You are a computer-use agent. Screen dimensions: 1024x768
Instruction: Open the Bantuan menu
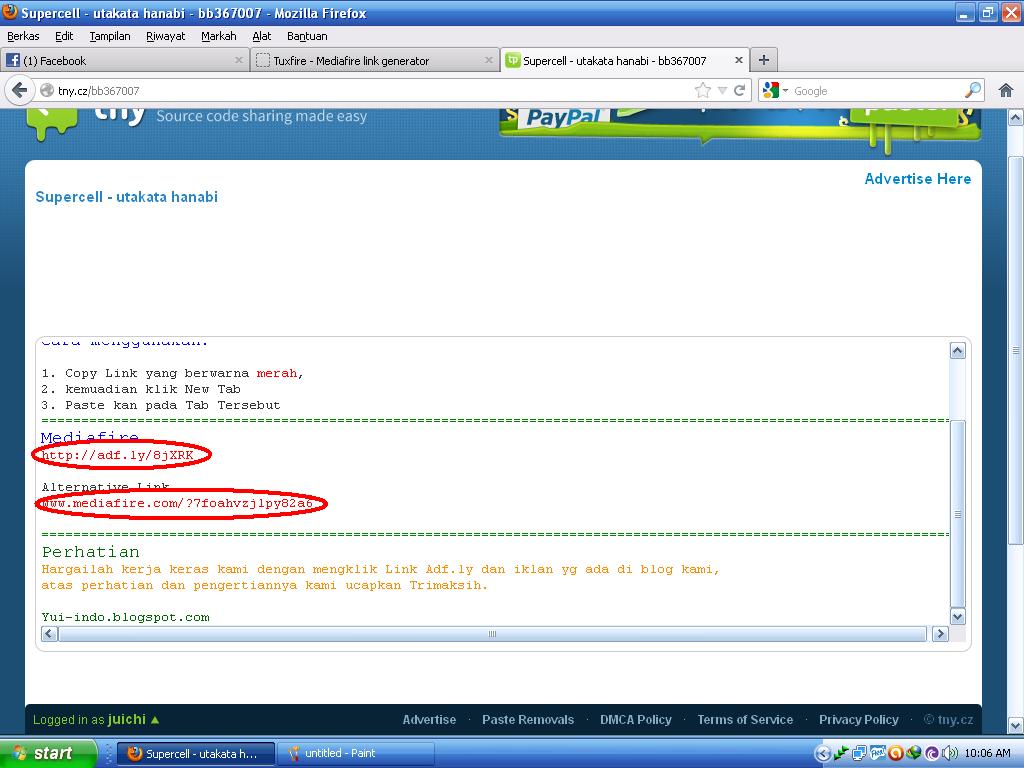coord(307,36)
